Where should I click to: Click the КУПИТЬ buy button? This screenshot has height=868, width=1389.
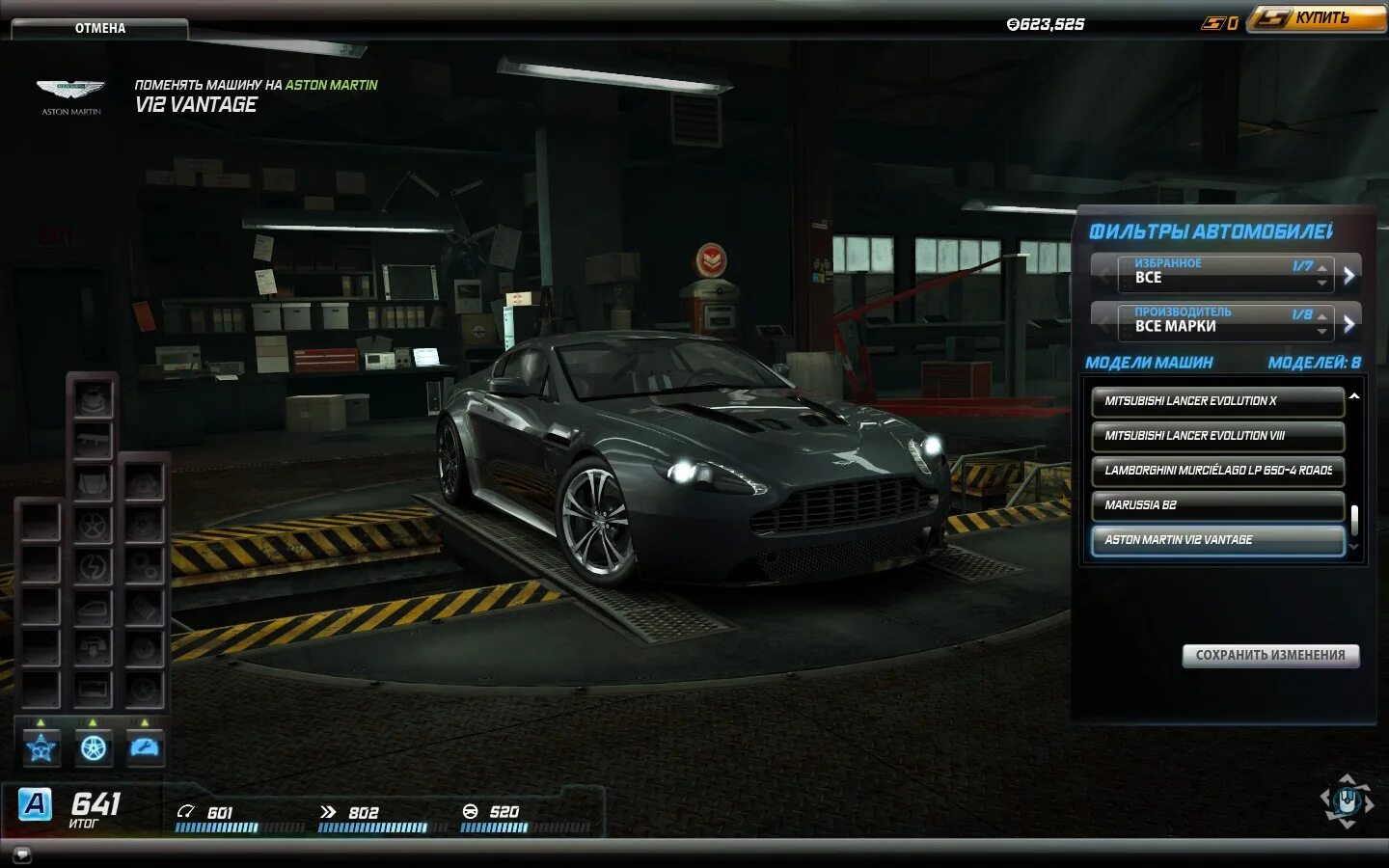(1317, 18)
